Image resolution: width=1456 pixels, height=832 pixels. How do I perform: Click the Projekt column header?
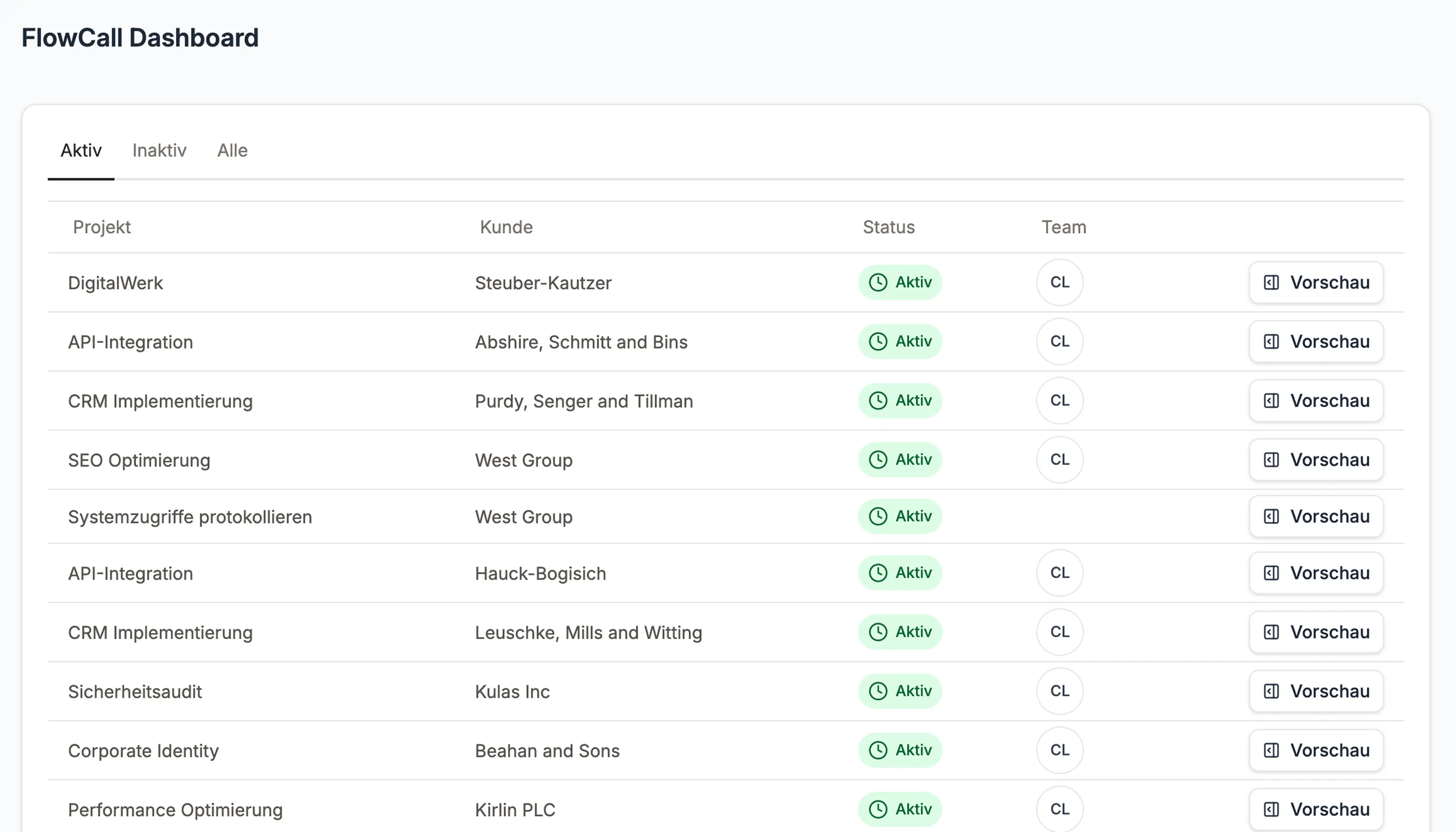click(x=102, y=227)
